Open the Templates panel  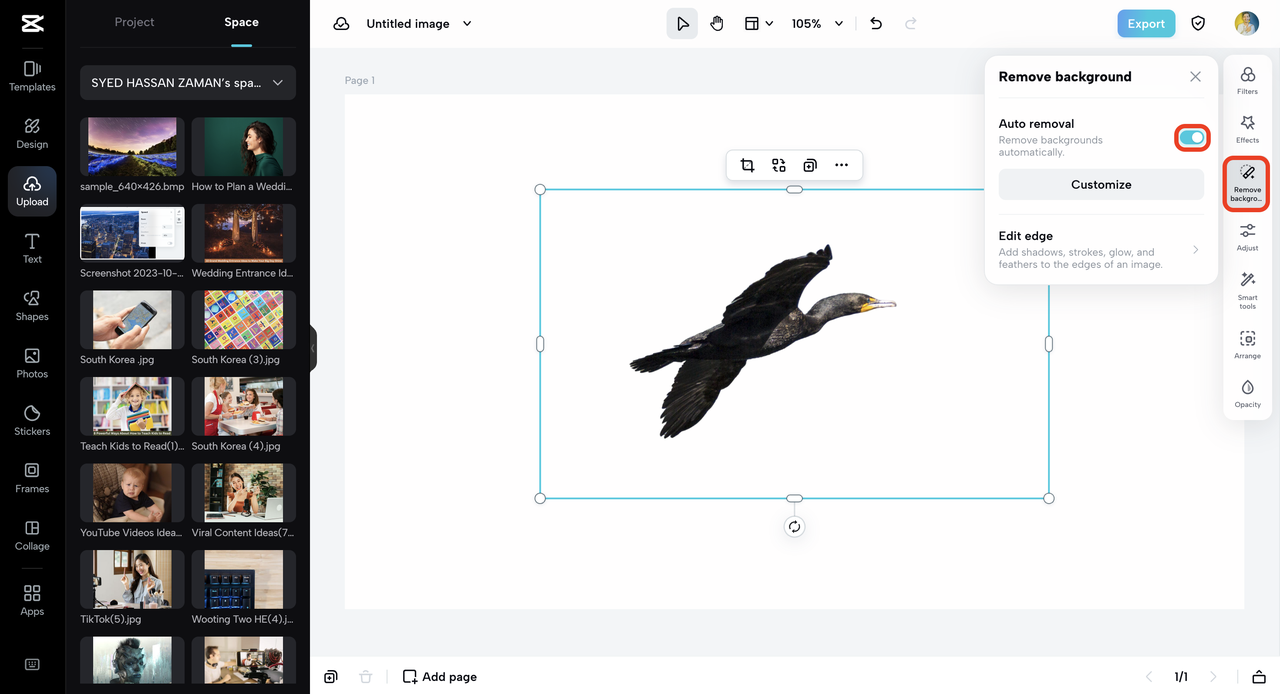(x=32, y=76)
